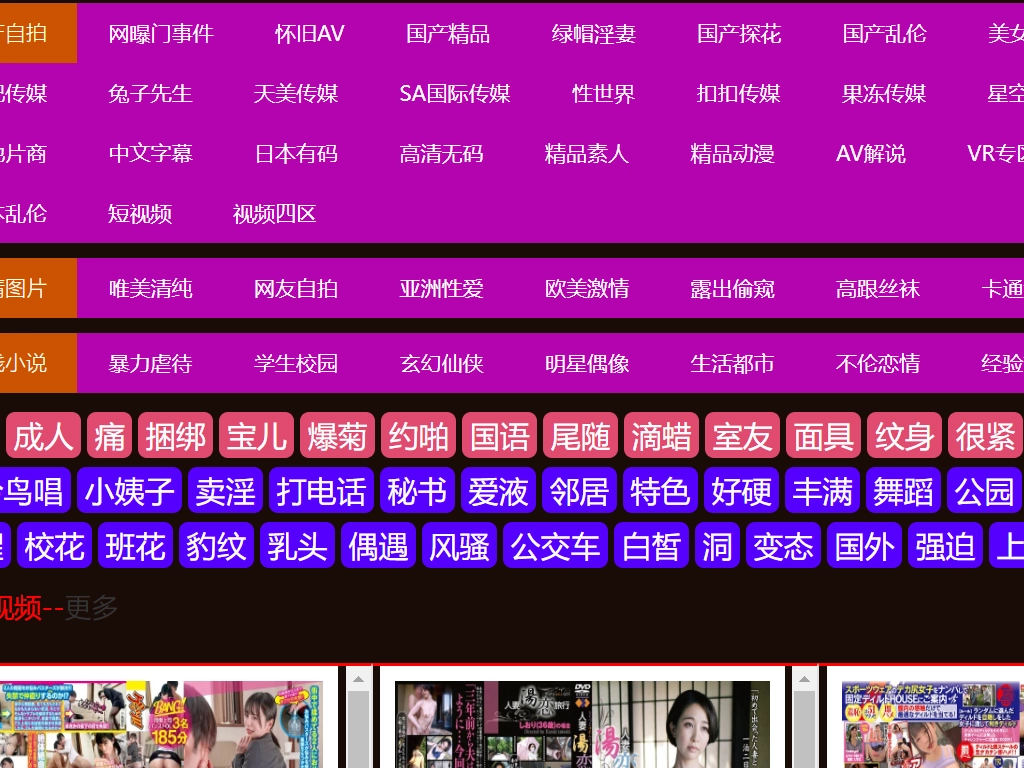Visit the 果冻传媒 studio link

[884, 93]
